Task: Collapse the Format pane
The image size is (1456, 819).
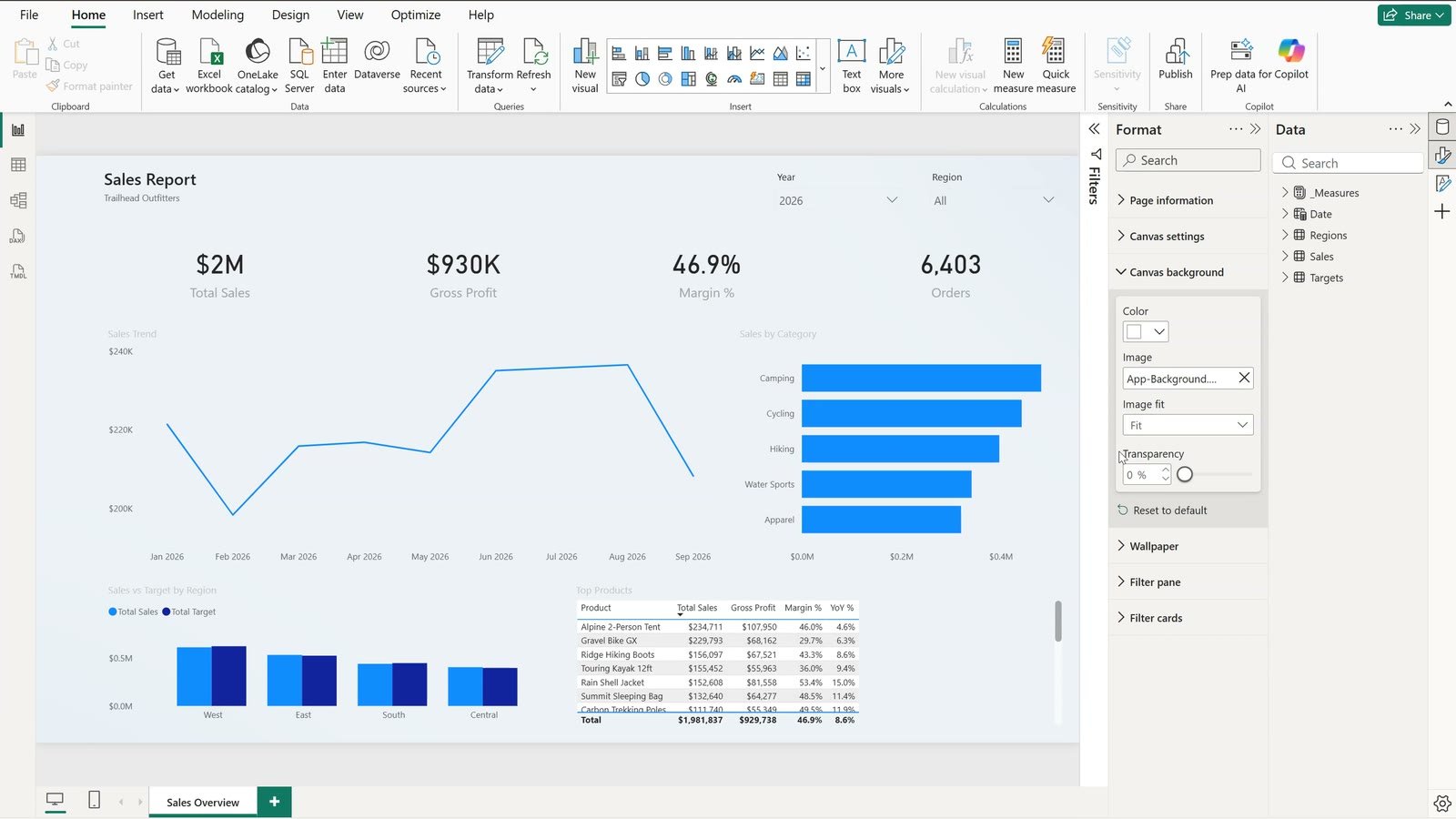Action: coord(1256,129)
